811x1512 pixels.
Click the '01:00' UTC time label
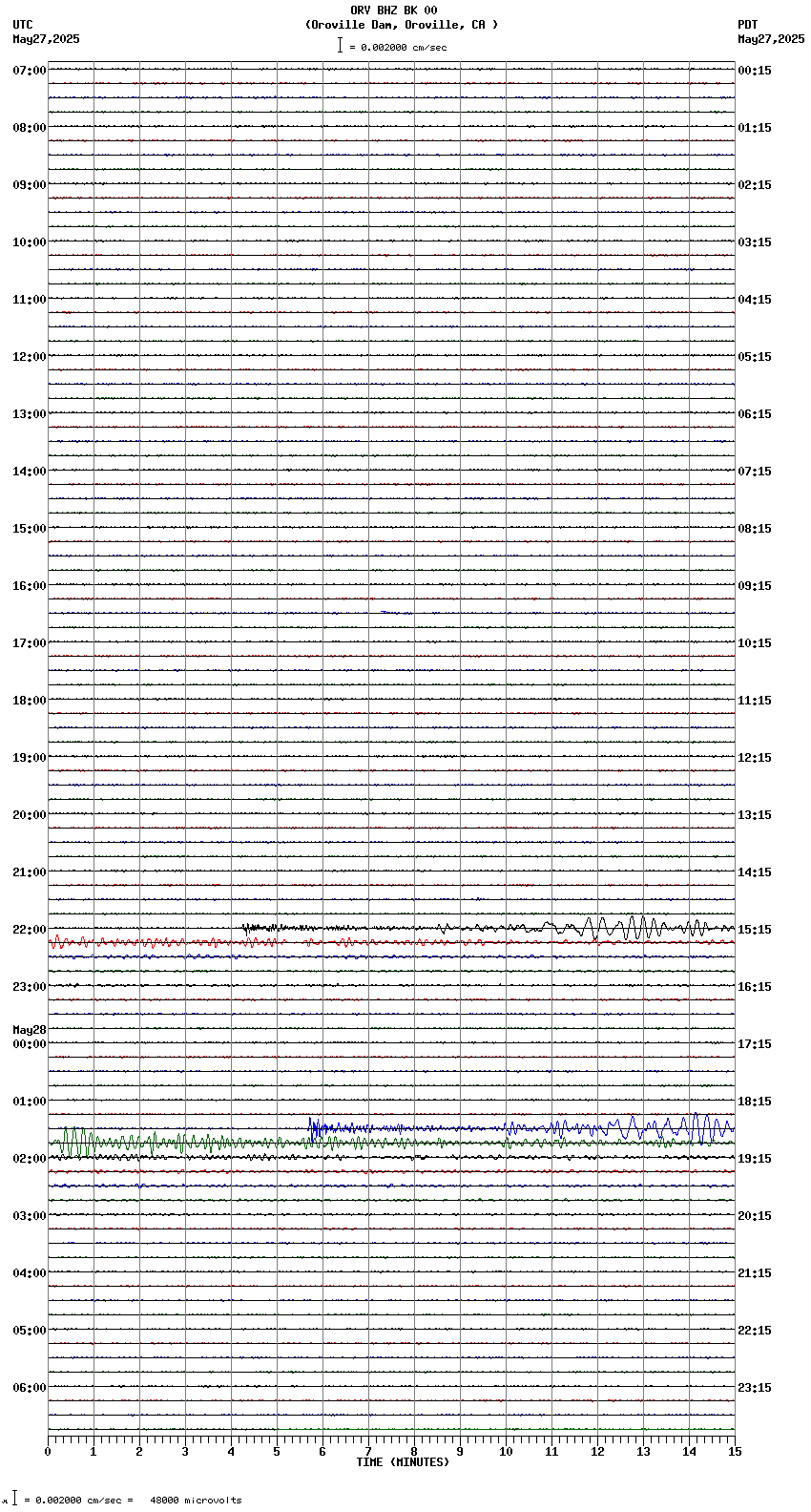coord(30,1102)
